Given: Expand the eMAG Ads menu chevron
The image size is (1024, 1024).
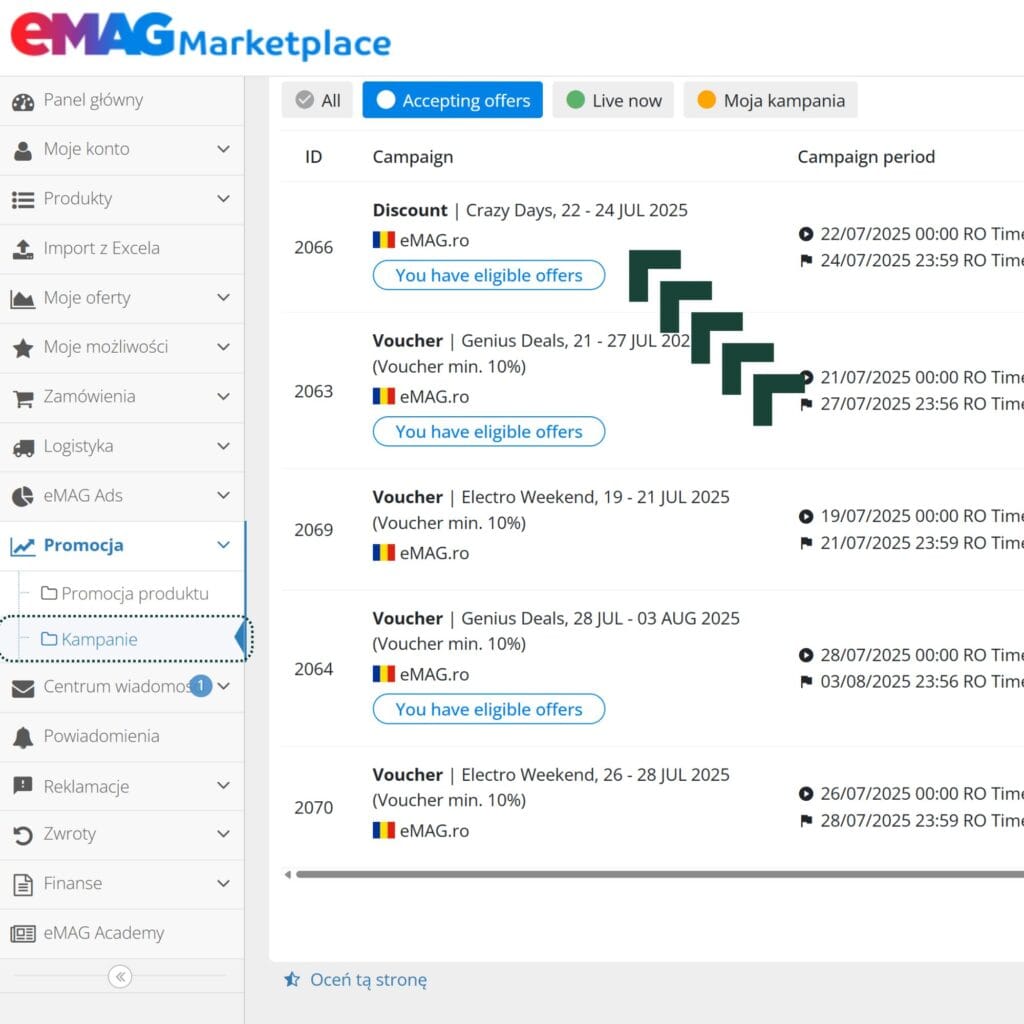Looking at the screenshot, I should pyautogui.click(x=223, y=496).
